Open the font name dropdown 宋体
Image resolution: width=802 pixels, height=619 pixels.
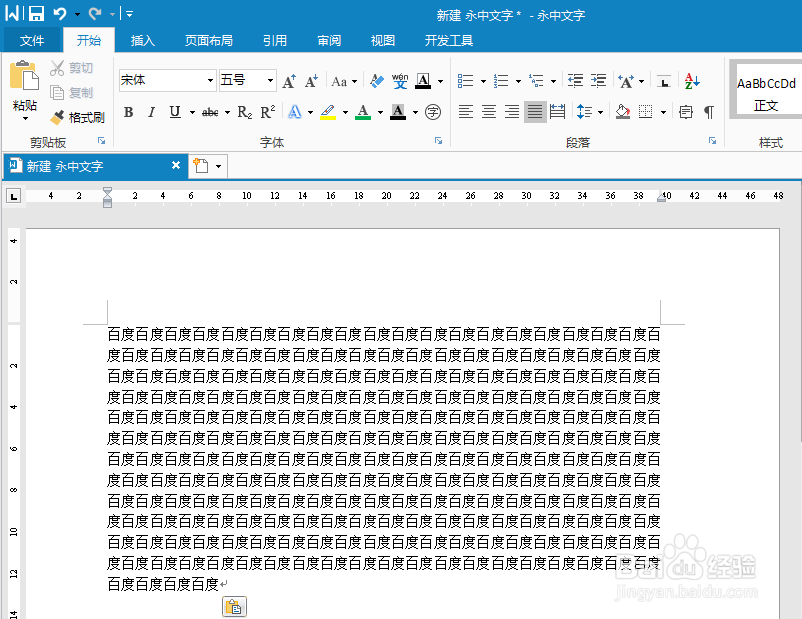[210, 81]
